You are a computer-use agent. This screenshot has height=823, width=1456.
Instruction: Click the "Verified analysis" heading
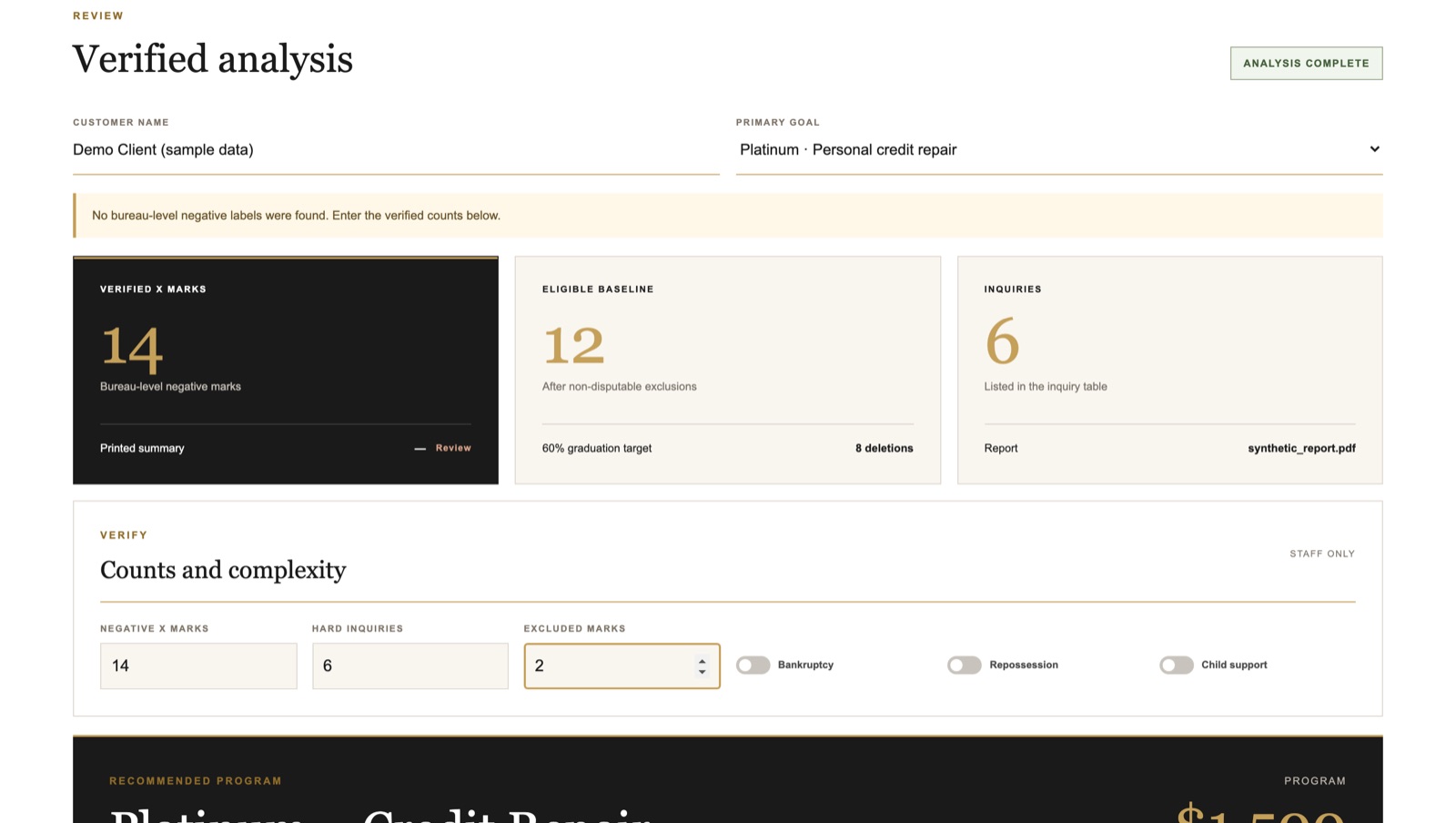[x=213, y=59]
